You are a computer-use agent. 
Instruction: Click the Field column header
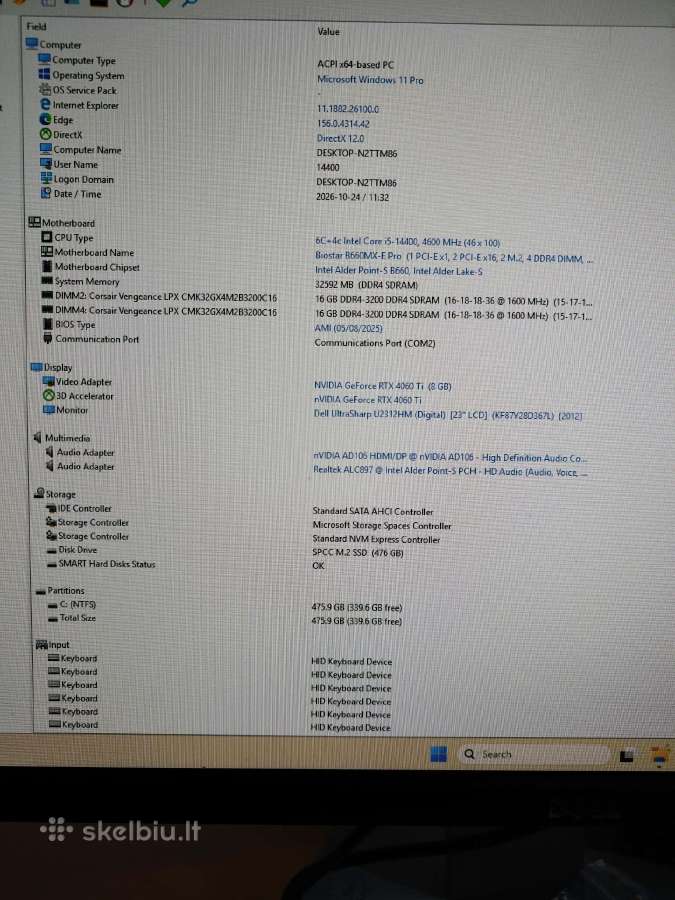(36, 26)
